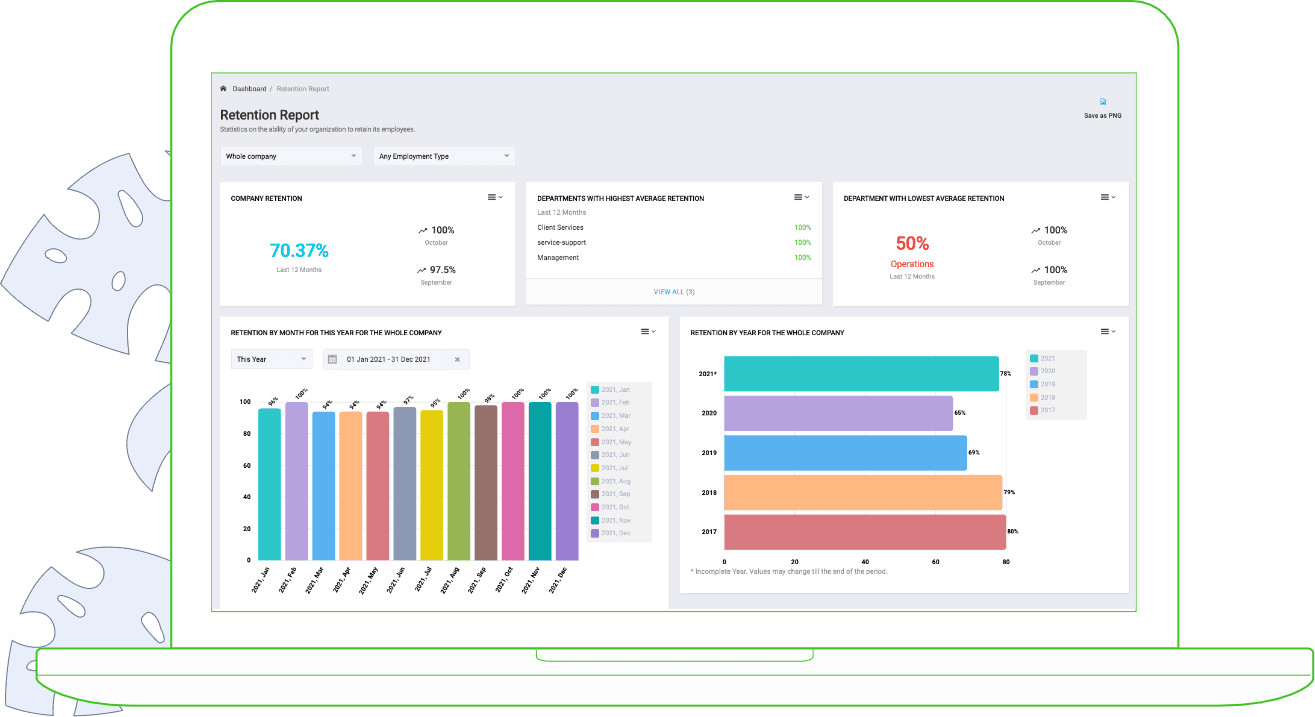Click the Retention Report page heading
The image size is (1315, 717).
pyautogui.click(x=270, y=115)
